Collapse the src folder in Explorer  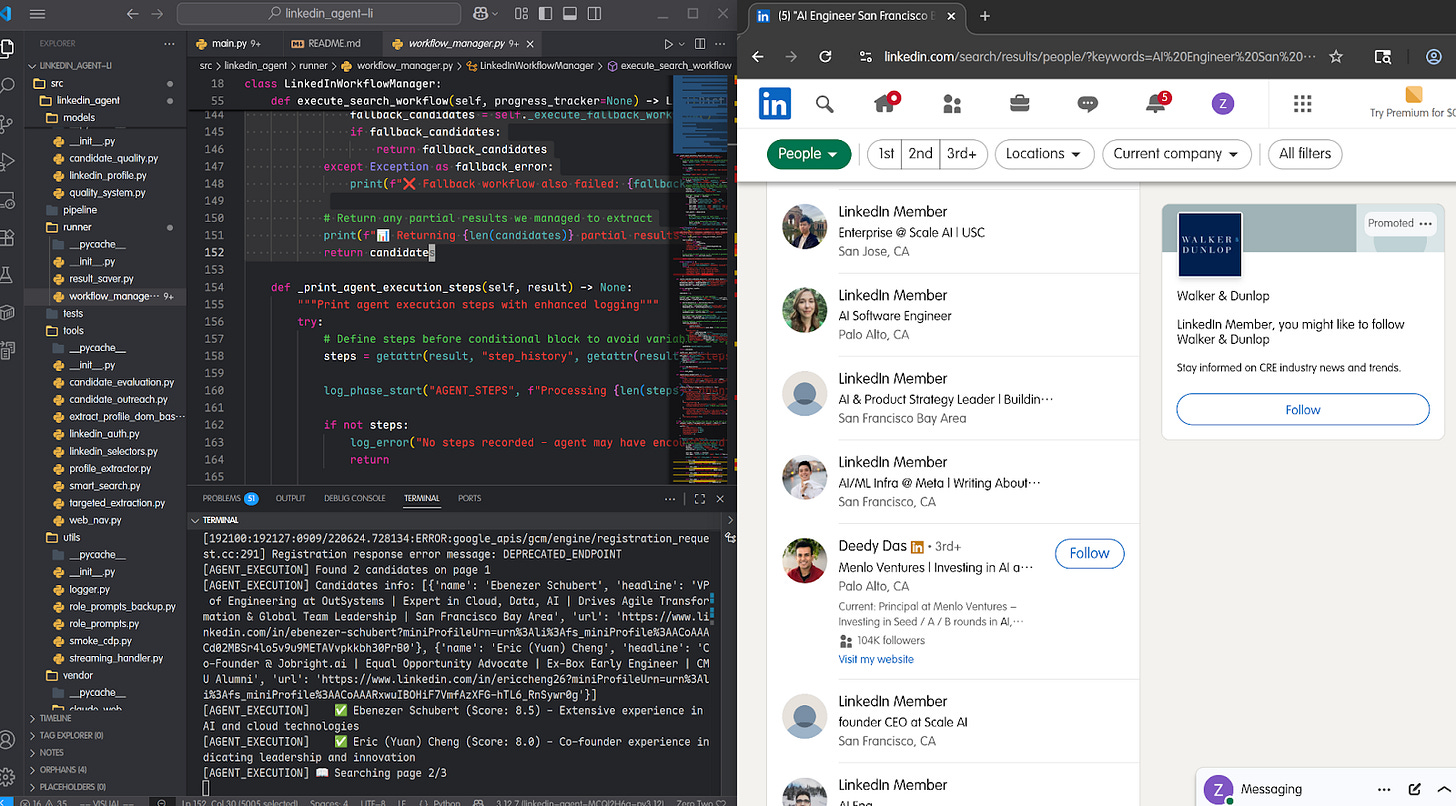pyautogui.click(x=55, y=83)
